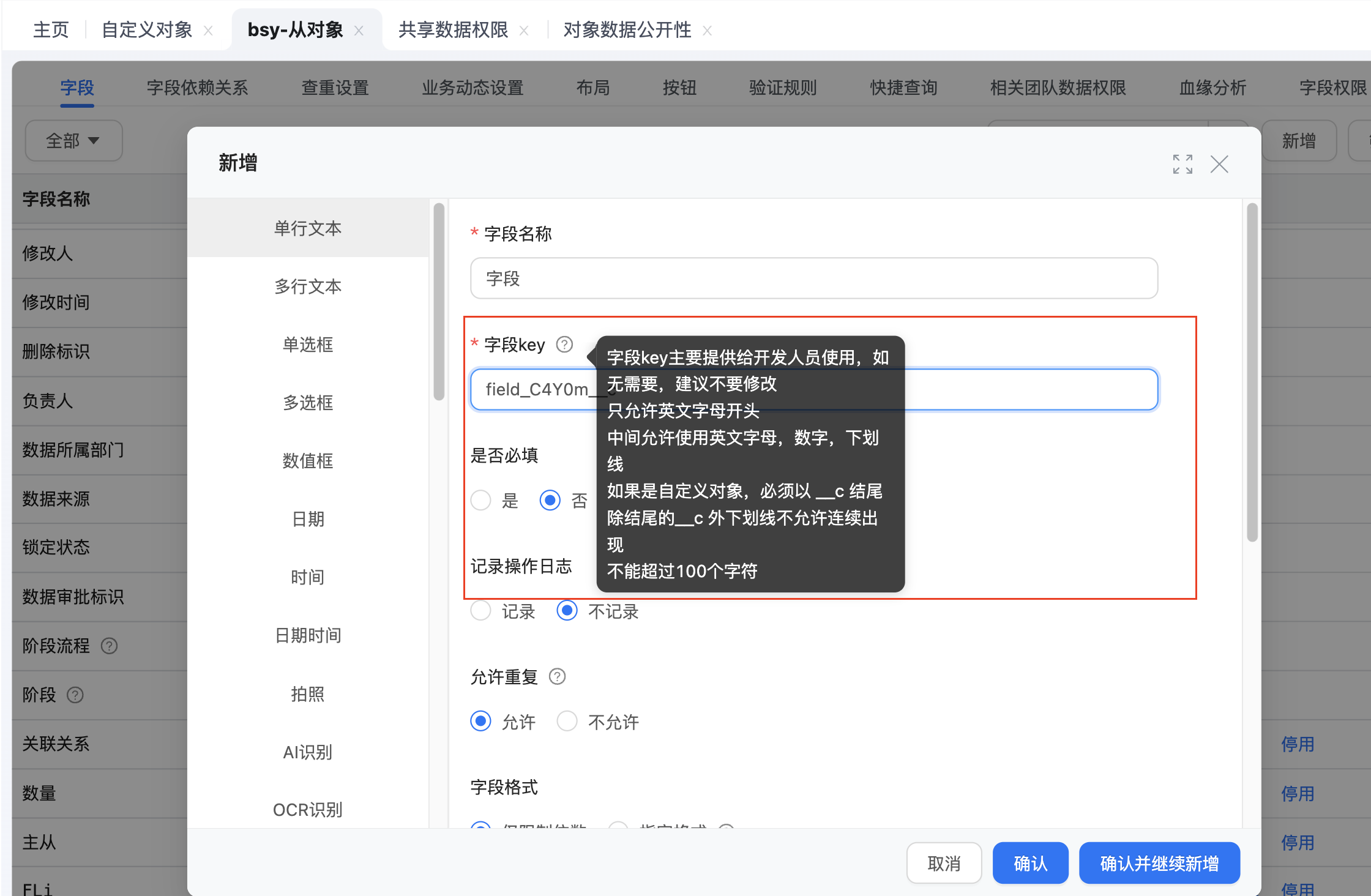Expand the 新增 dialog to fullscreen
Viewport: 1371px width, 896px height.
pos(1182,164)
